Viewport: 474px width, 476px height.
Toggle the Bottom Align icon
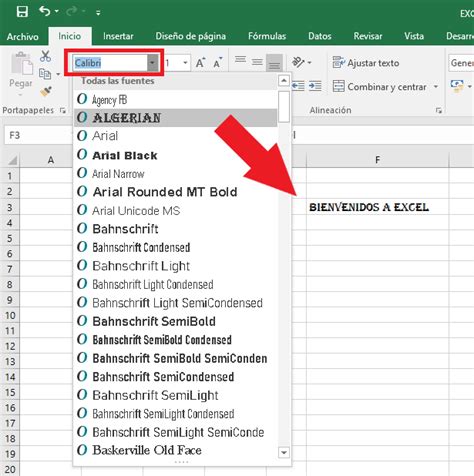click(x=274, y=62)
